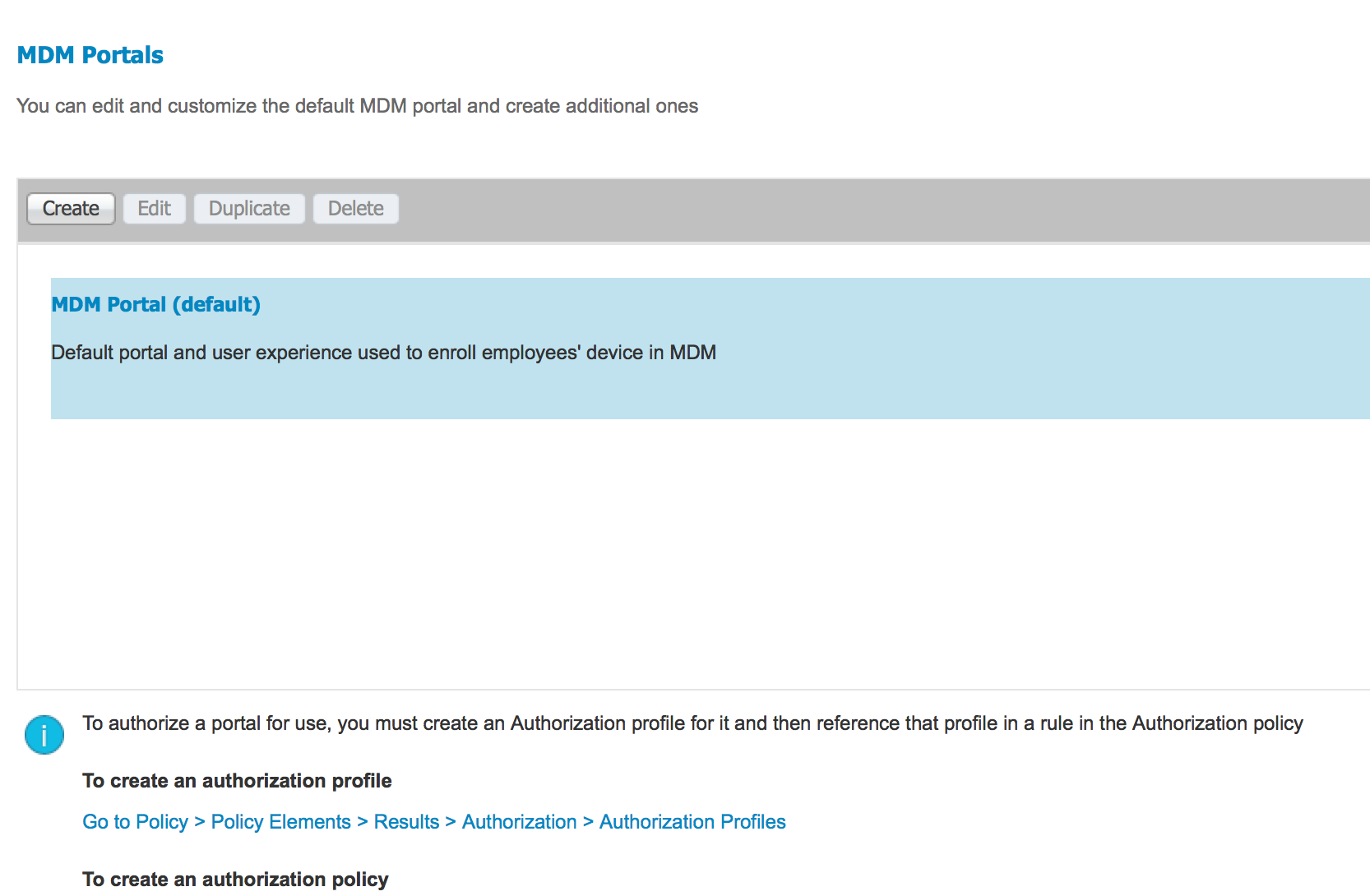This screenshot has height=896, width=1370.
Task: Click the Authorization breadcrumb link
Action: (519, 822)
